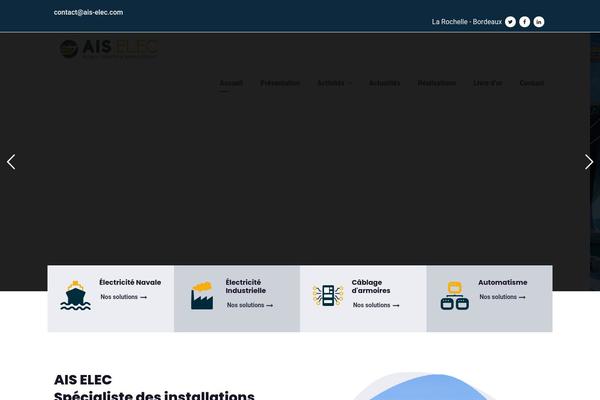This screenshot has width=600, height=400.
Task: Open the Présentation menu item
Action: [x=280, y=83]
